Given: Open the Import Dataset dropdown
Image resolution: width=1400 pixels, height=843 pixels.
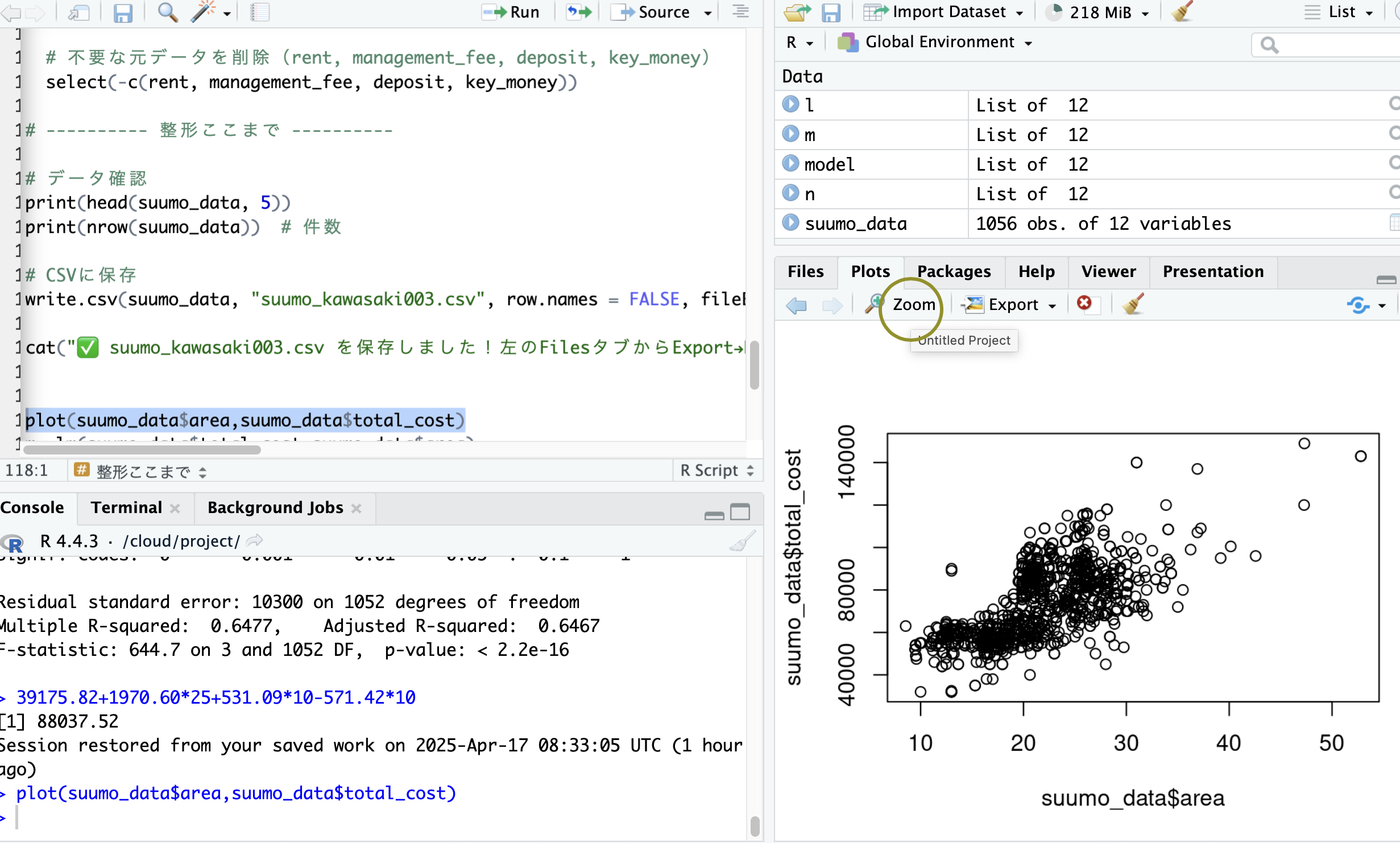Looking at the screenshot, I should pyautogui.click(x=948, y=12).
